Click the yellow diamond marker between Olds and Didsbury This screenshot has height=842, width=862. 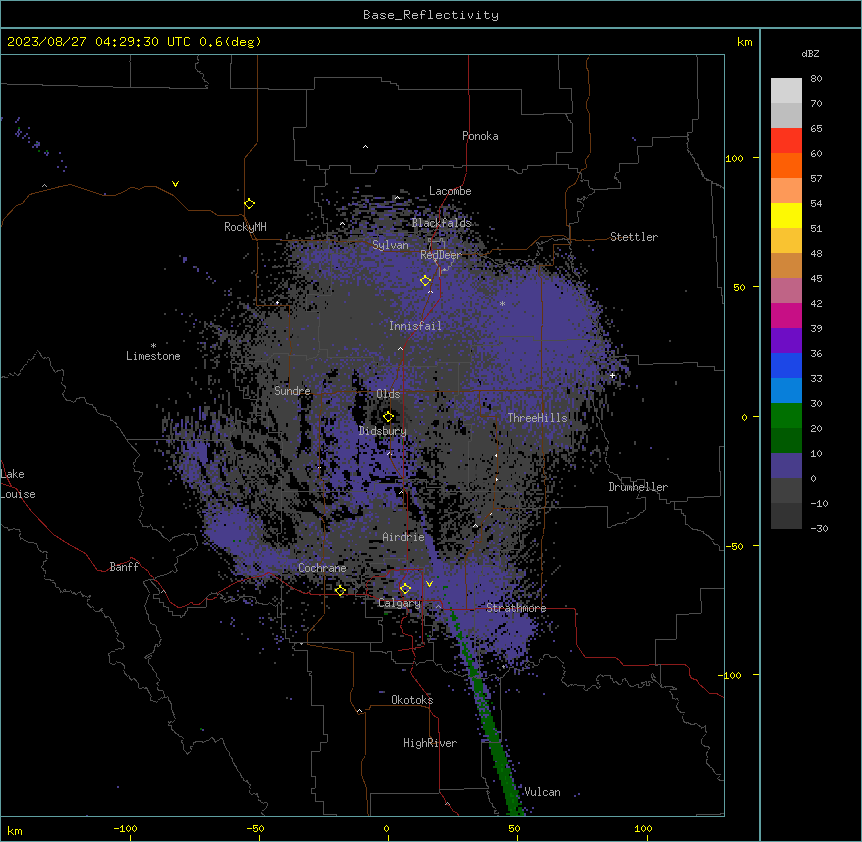(x=389, y=417)
